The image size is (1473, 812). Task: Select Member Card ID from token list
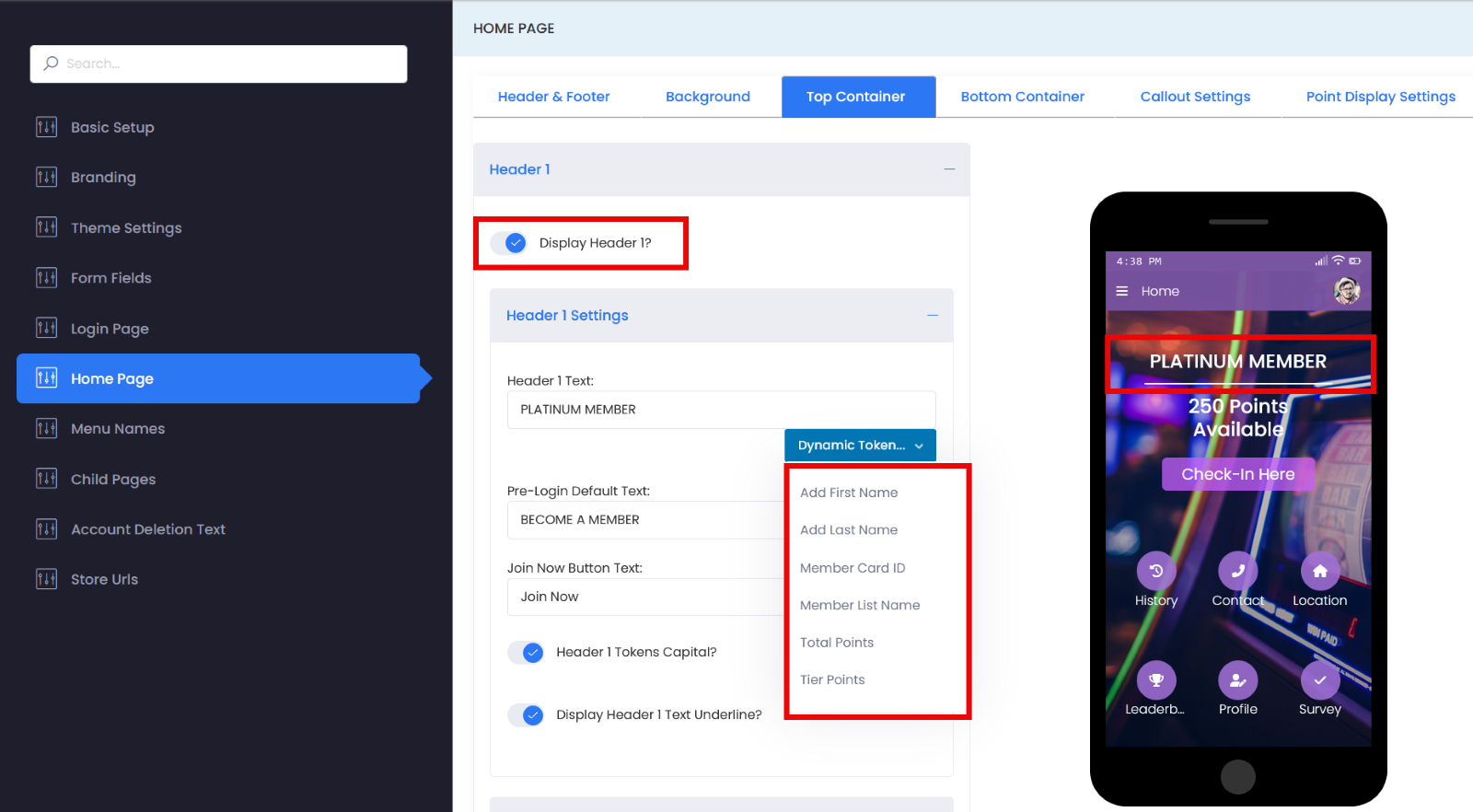pyautogui.click(x=852, y=568)
